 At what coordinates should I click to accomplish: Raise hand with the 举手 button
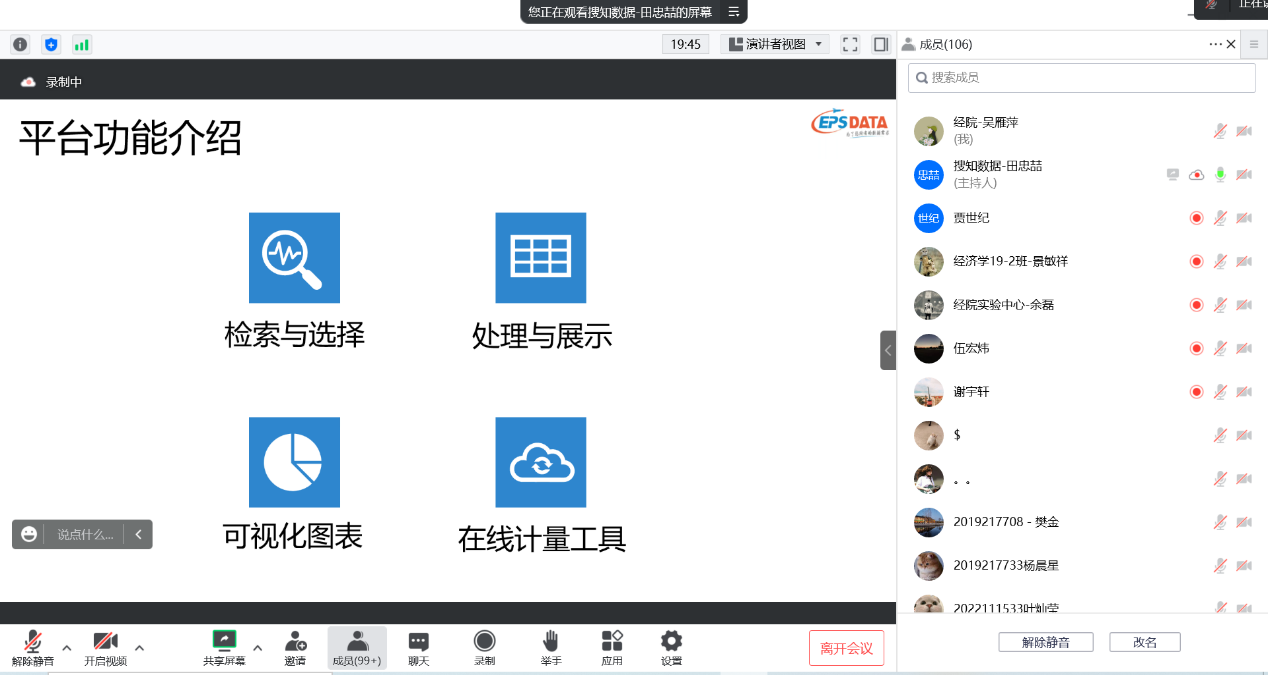550,647
